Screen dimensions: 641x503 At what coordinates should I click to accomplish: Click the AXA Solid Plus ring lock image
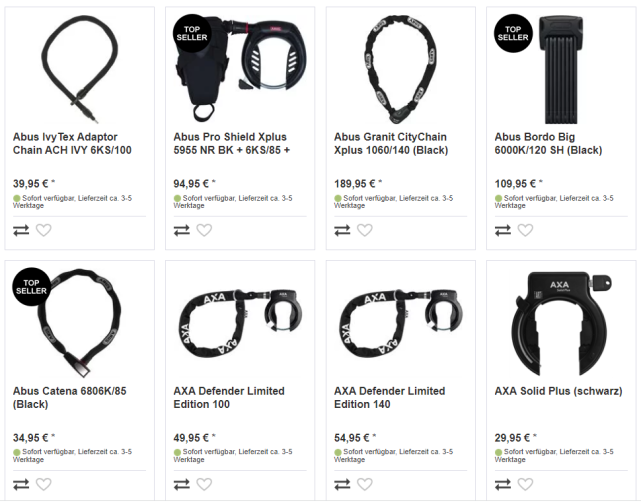click(x=561, y=323)
